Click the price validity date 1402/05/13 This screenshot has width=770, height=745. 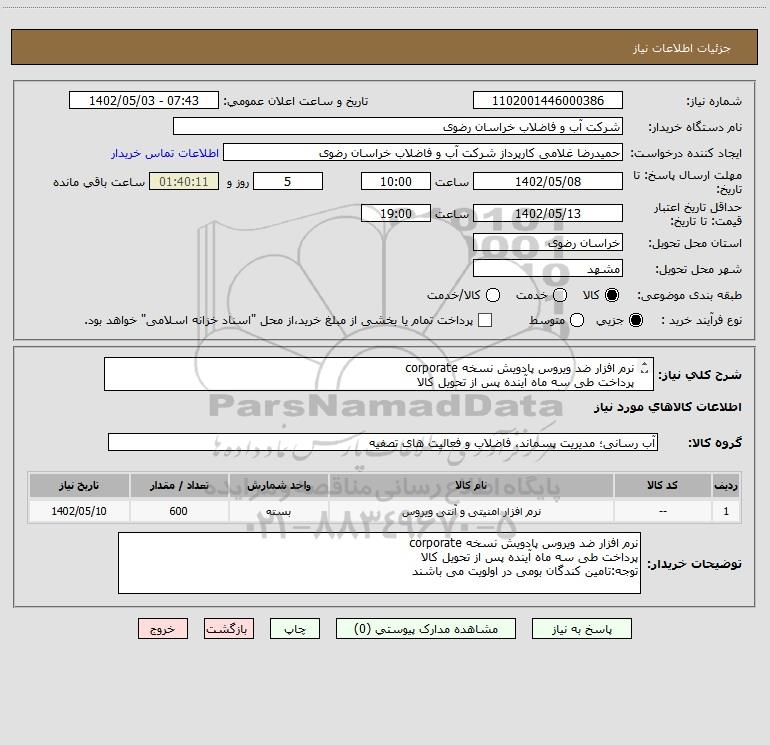(548, 213)
